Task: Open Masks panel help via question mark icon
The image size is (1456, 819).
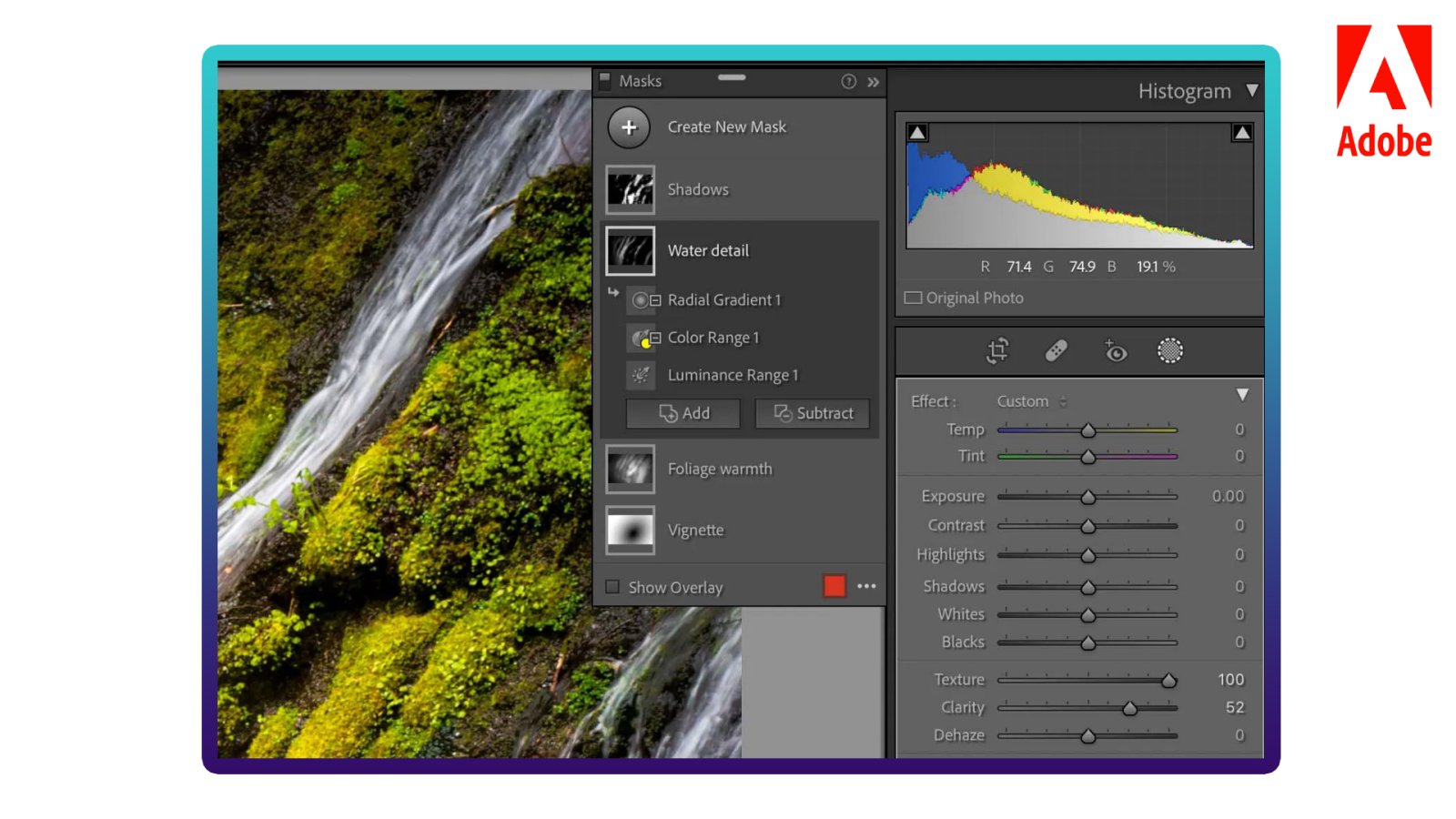Action: pyautogui.click(x=848, y=81)
